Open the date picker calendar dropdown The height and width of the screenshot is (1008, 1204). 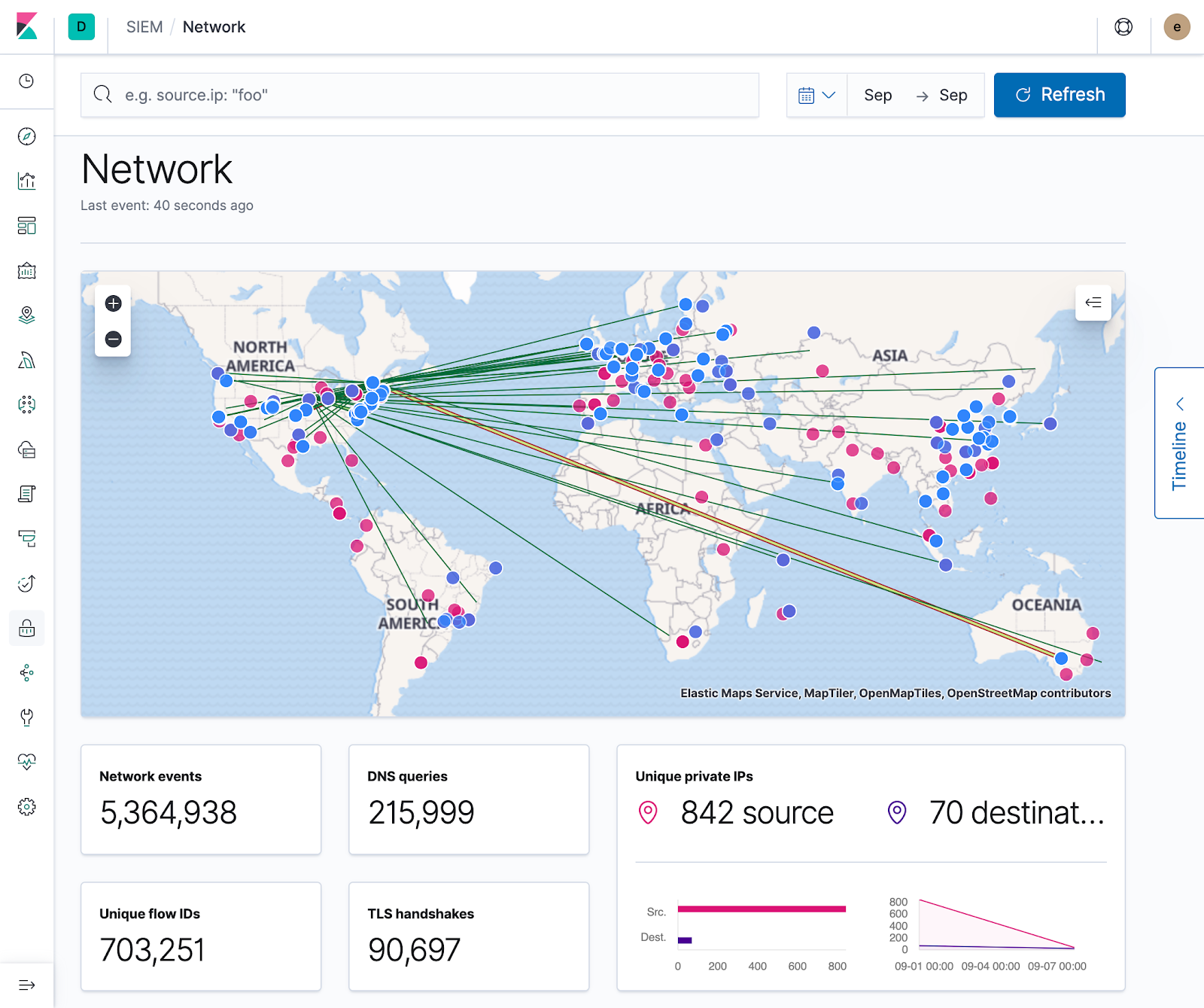click(x=816, y=95)
